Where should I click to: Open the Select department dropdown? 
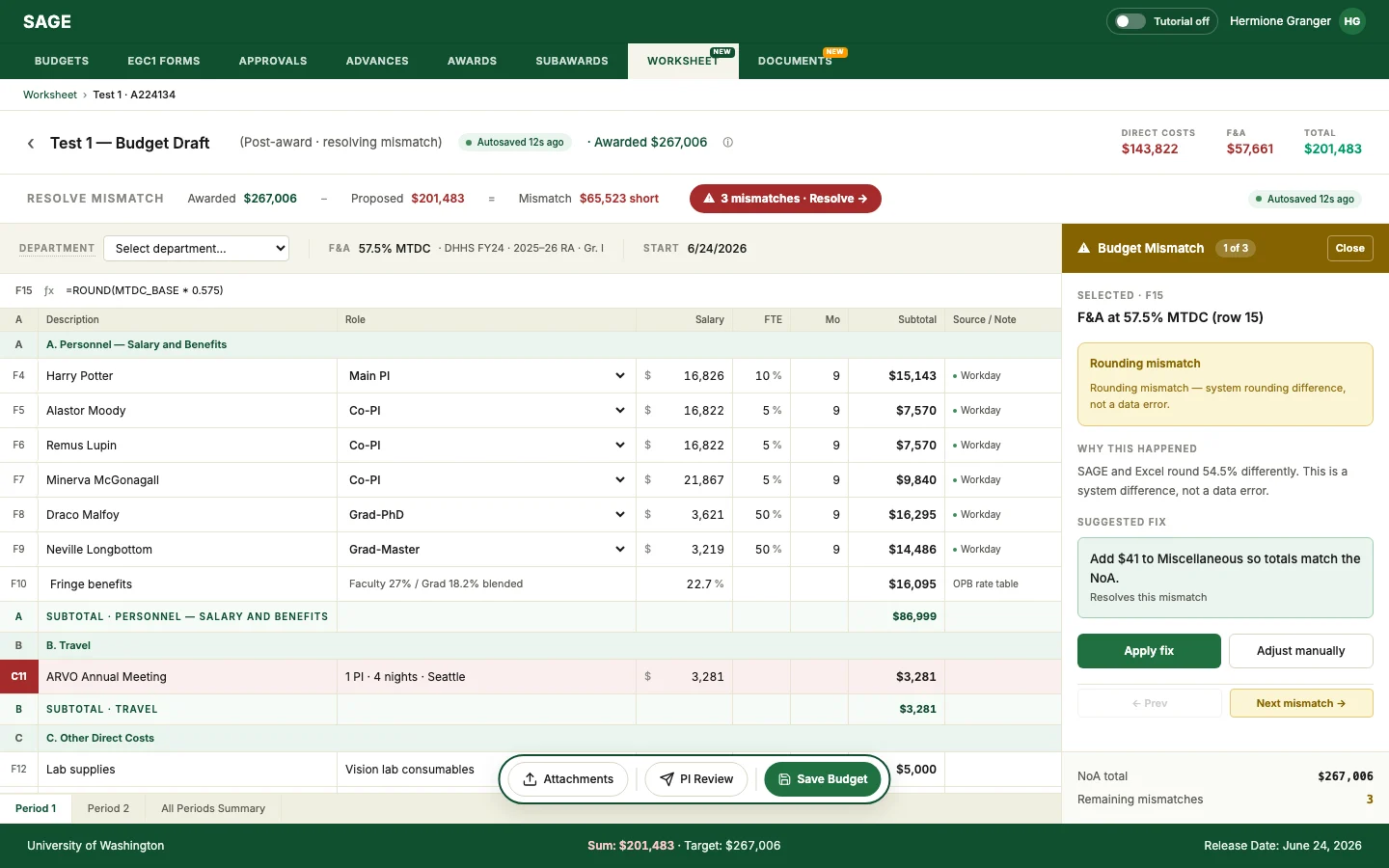coord(197,249)
